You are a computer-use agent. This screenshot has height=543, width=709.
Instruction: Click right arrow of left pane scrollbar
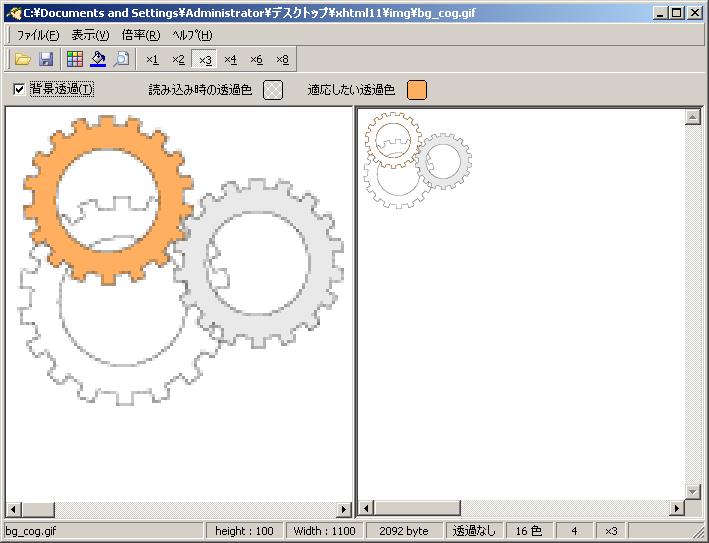tap(344, 510)
